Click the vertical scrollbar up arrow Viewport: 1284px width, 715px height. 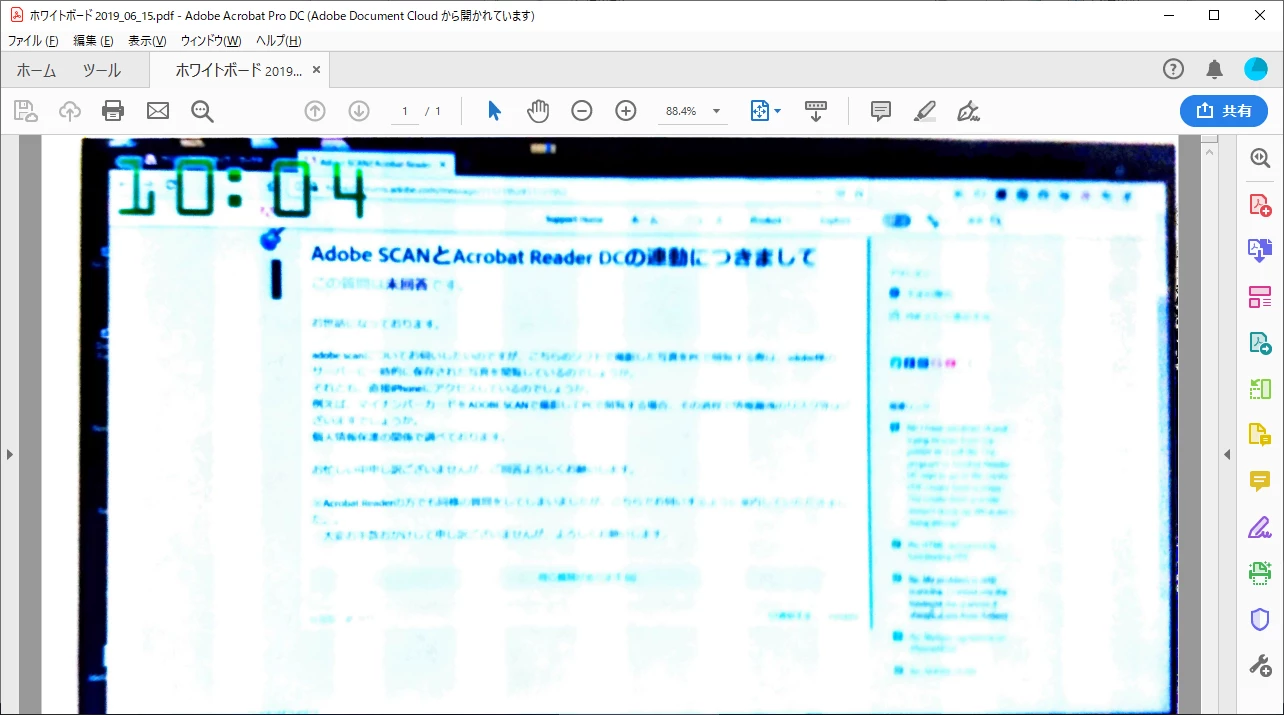pos(1210,152)
